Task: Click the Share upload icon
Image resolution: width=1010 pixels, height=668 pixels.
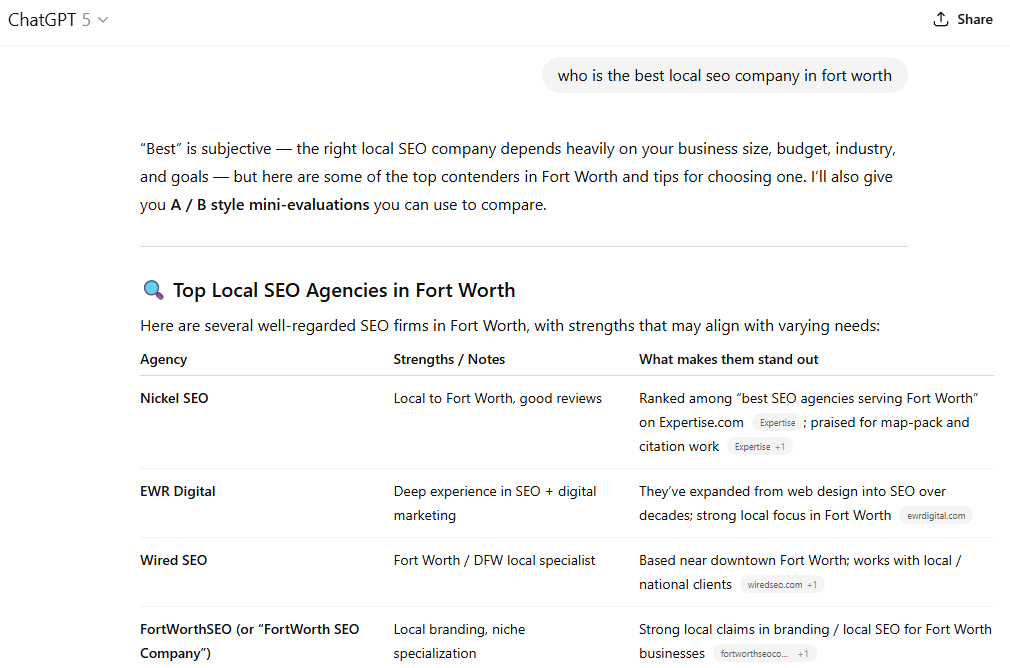Action: (940, 18)
